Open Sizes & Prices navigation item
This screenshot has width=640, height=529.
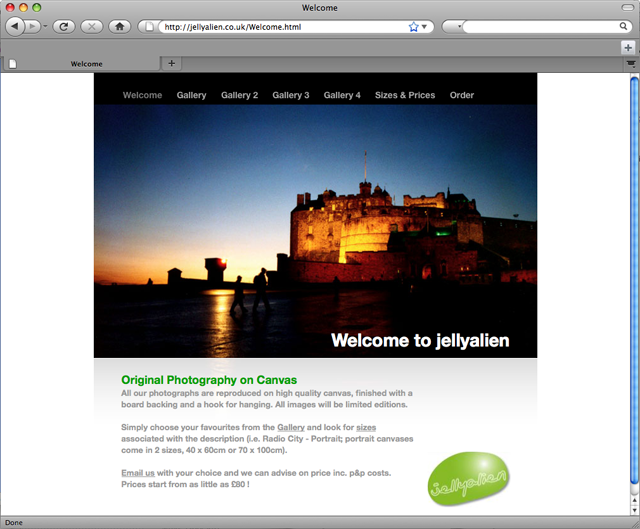[x=405, y=95]
